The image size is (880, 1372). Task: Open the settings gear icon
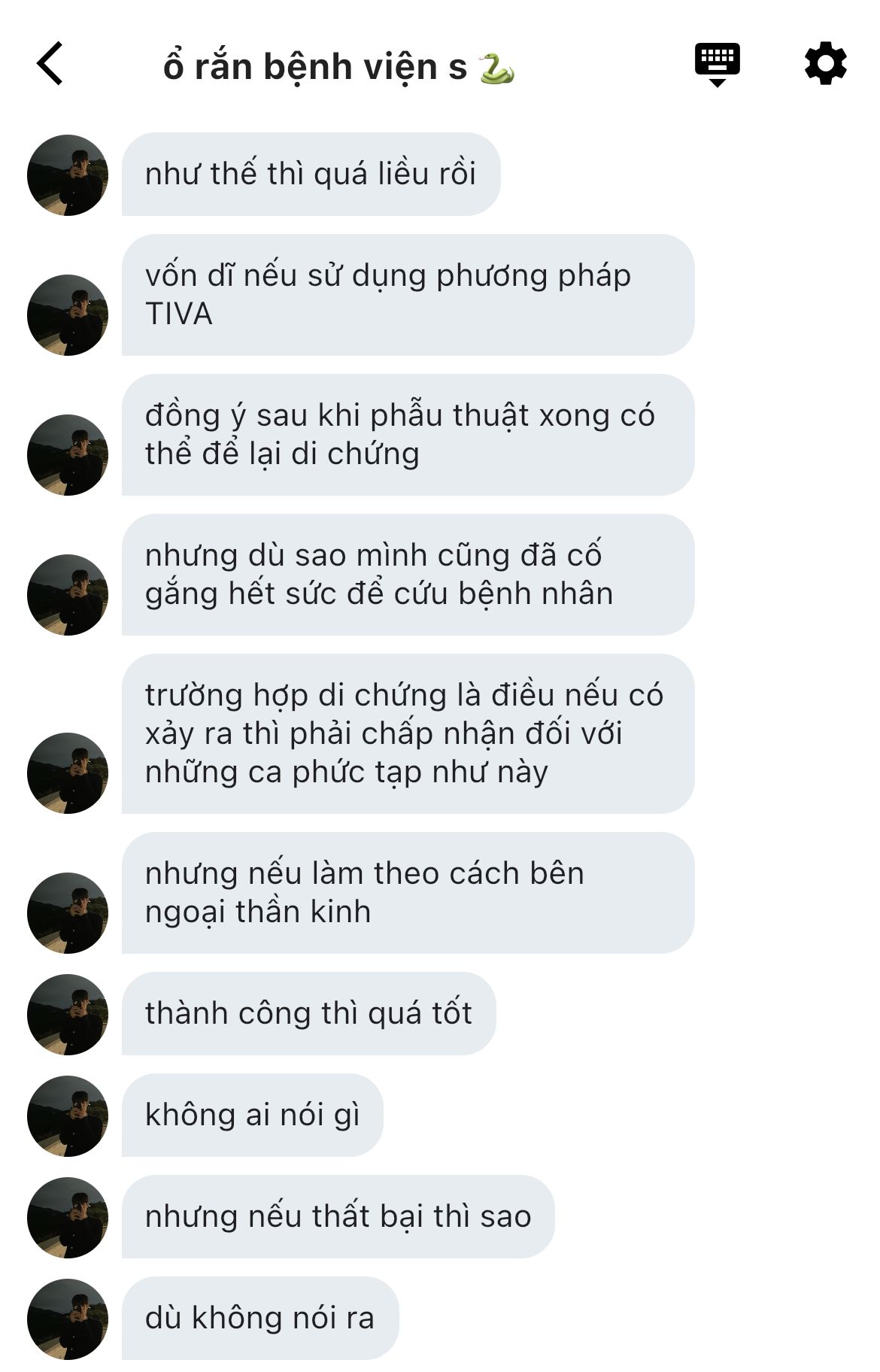tap(825, 64)
